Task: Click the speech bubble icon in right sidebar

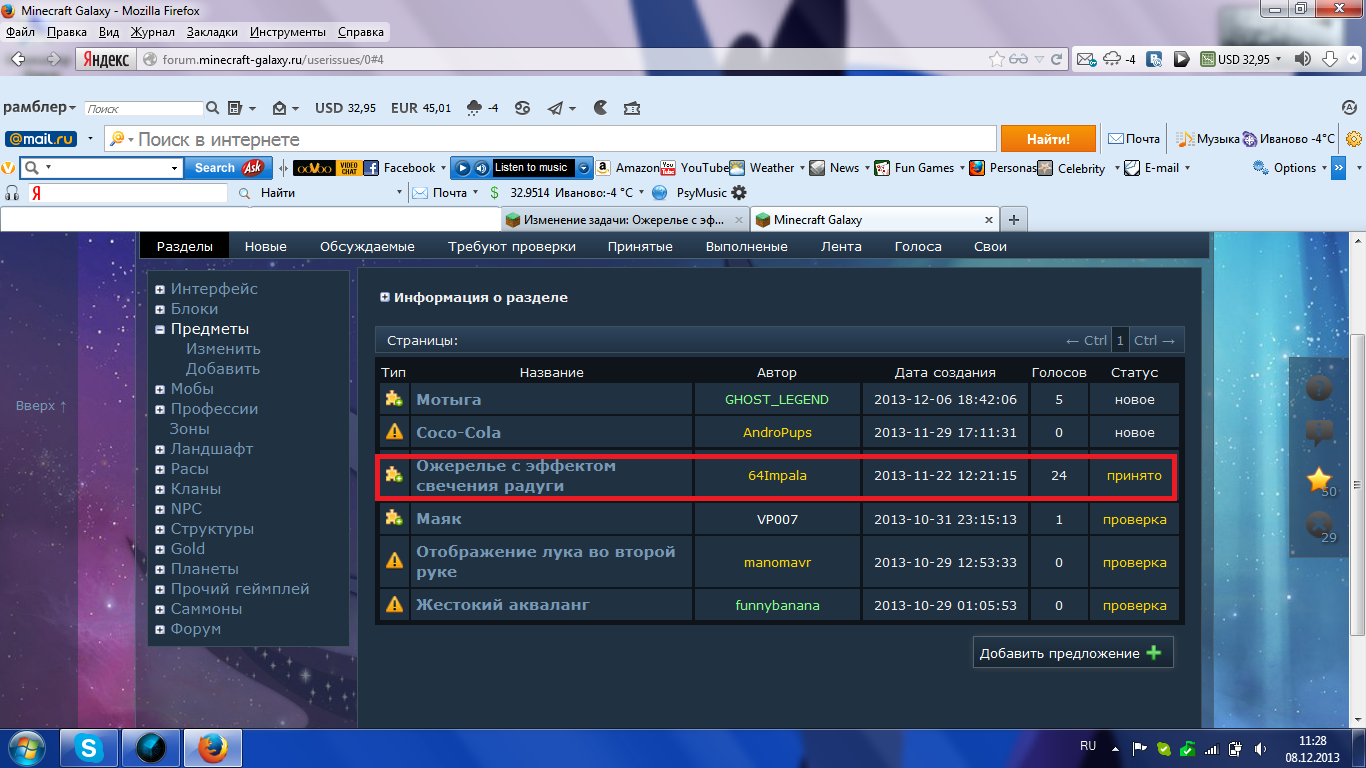Action: (x=1320, y=433)
